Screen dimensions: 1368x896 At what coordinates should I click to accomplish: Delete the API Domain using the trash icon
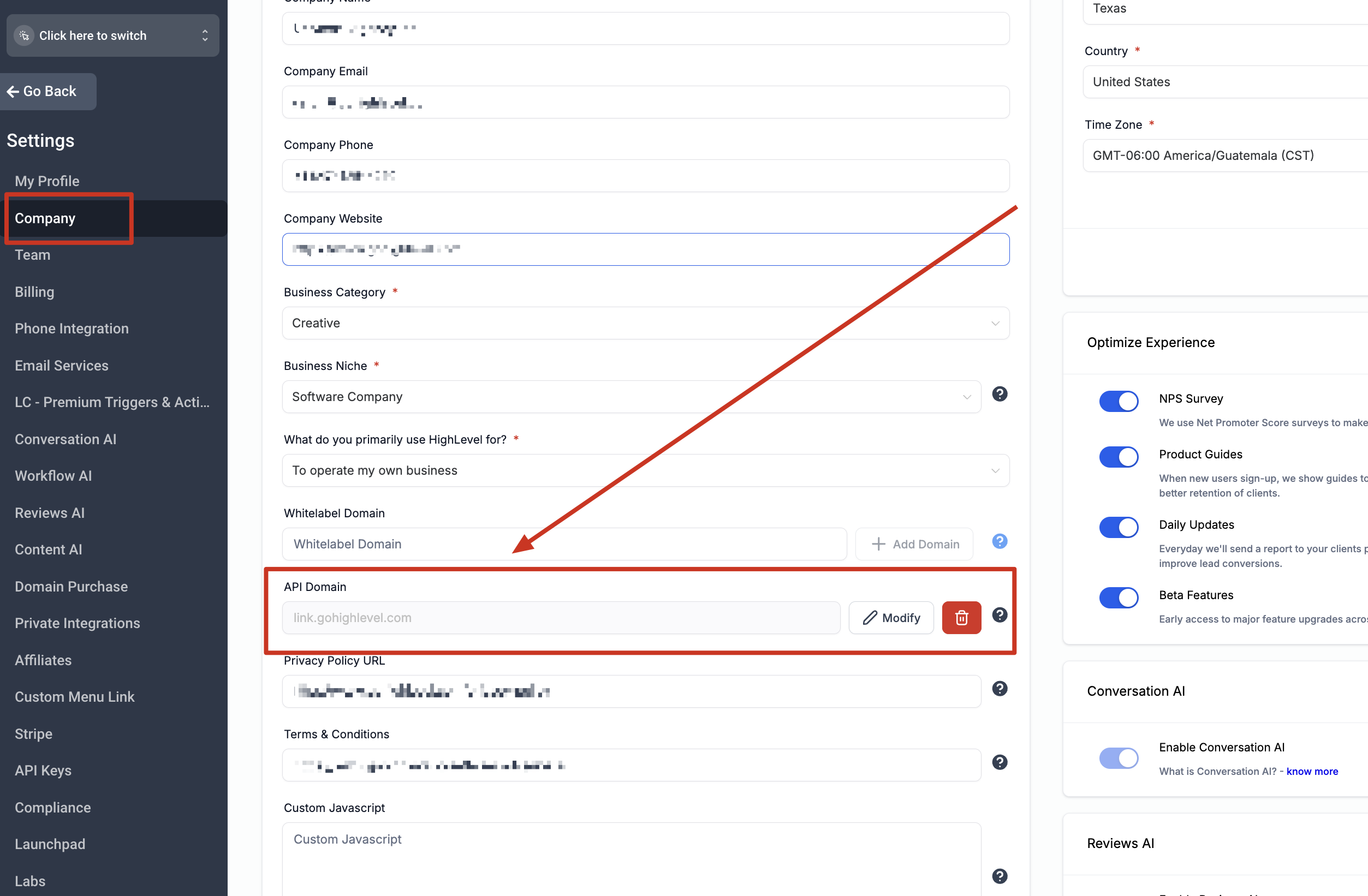[962, 617]
